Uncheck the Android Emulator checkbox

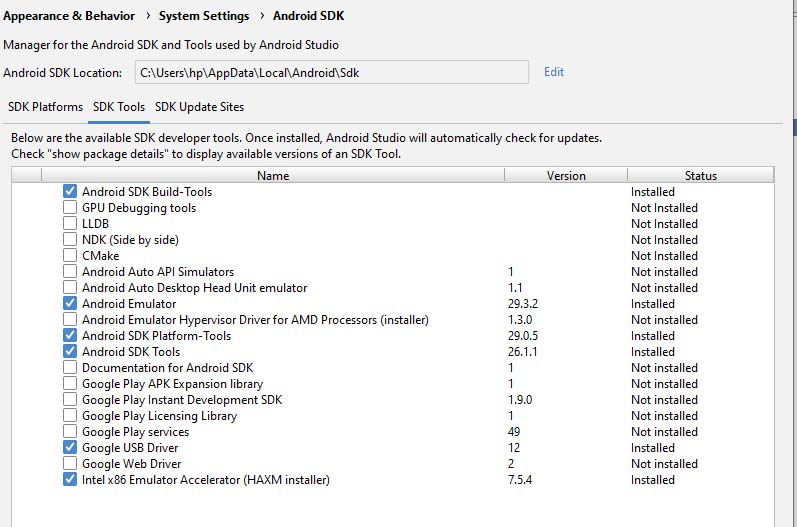pyautogui.click(x=70, y=304)
